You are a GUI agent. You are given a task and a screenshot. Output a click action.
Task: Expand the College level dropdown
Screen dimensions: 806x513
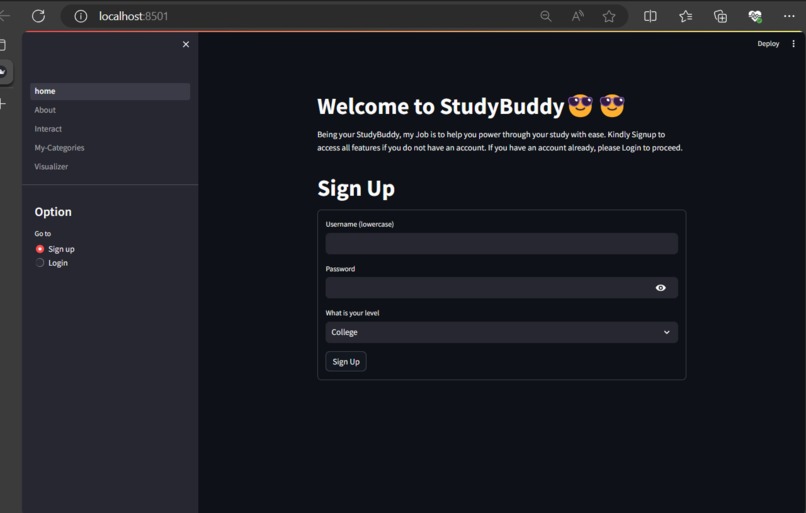point(502,333)
